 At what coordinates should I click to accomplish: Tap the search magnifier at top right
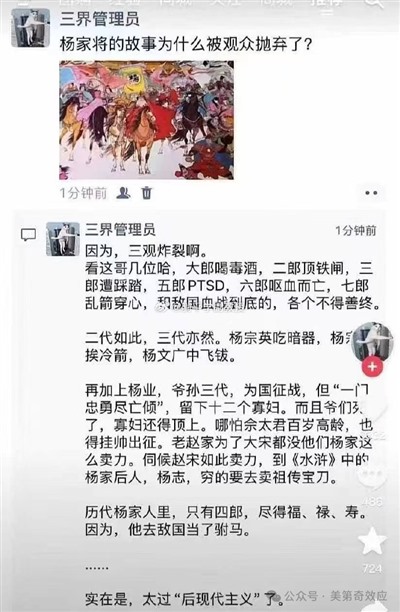(x=373, y=3)
